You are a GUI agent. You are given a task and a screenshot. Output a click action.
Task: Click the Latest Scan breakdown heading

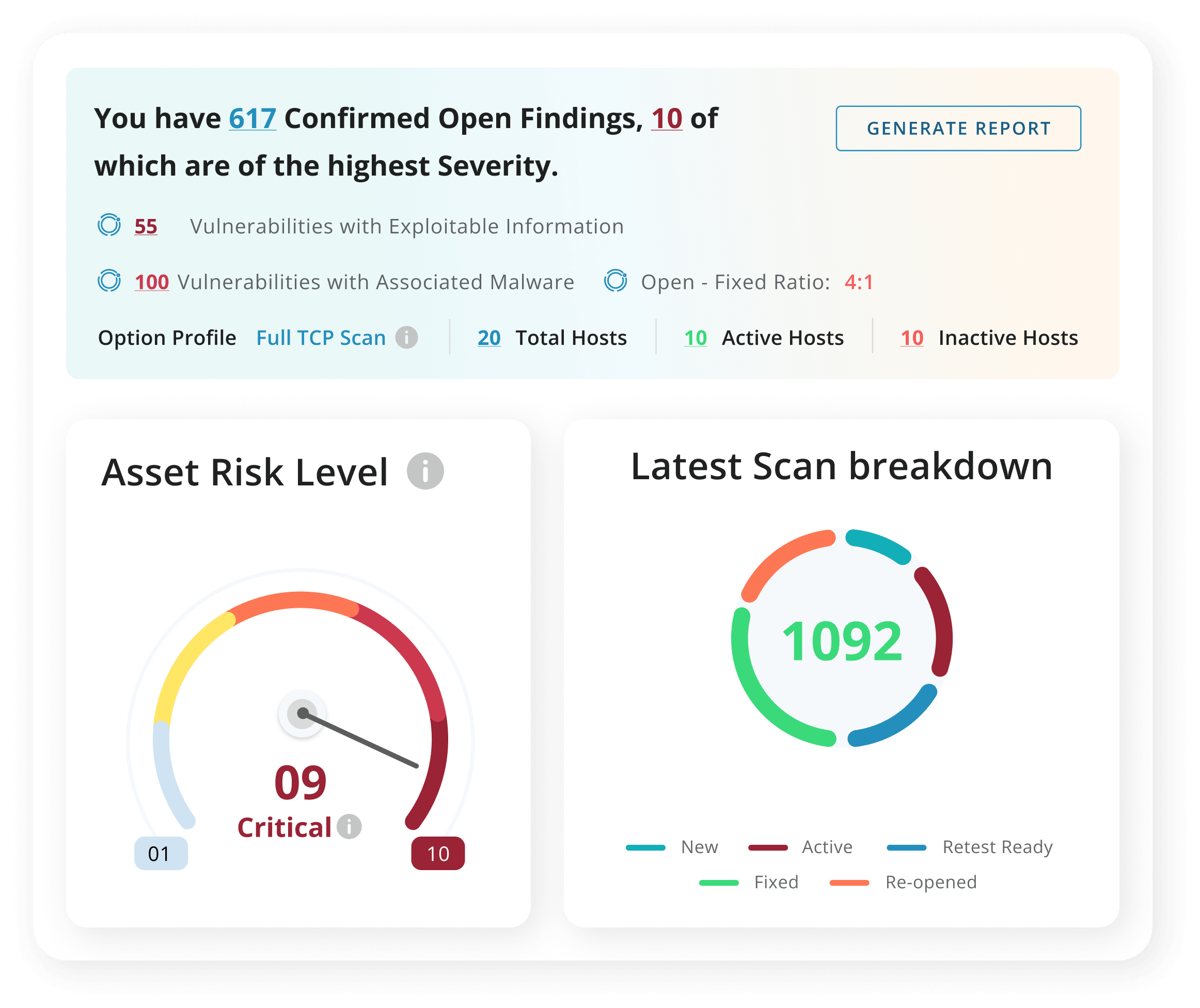pos(841,467)
